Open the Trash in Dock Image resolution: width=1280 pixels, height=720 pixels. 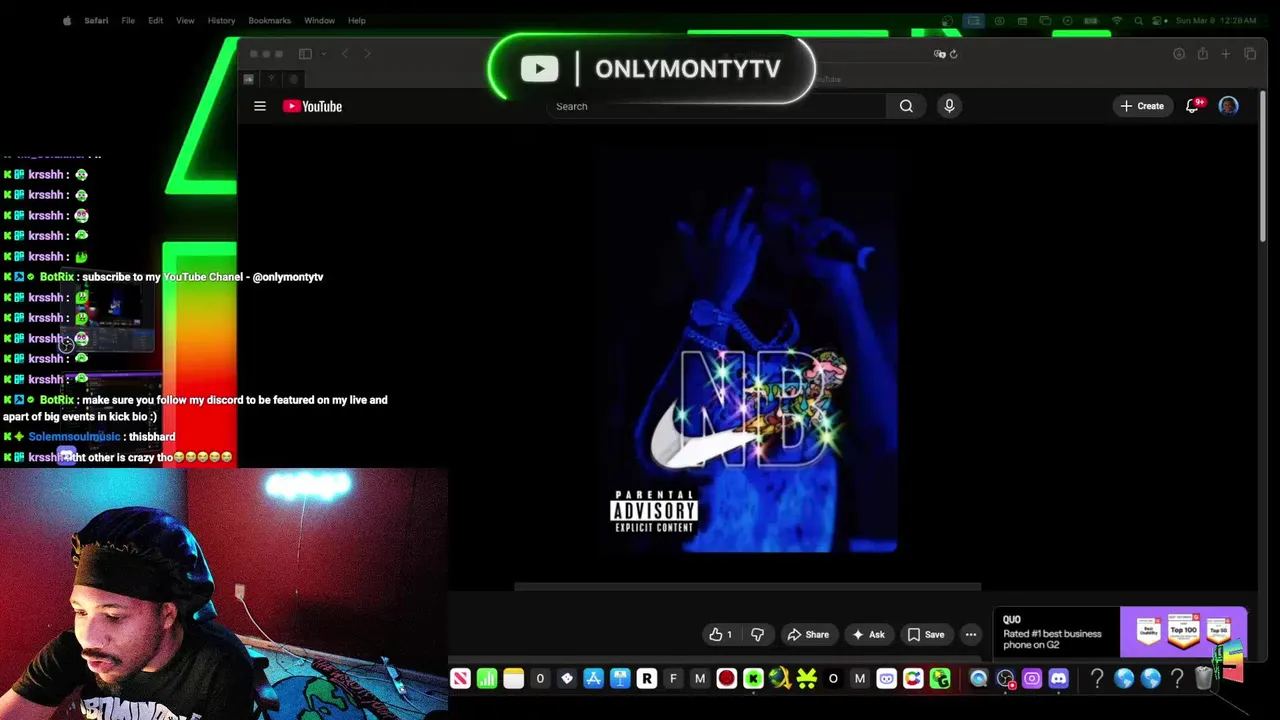(x=1204, y=679)
